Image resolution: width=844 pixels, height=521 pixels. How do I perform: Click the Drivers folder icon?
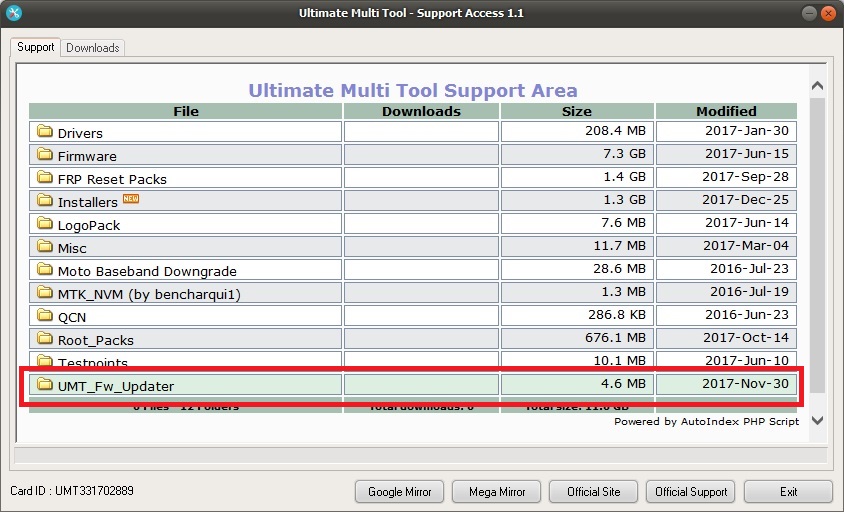(45, 131)
